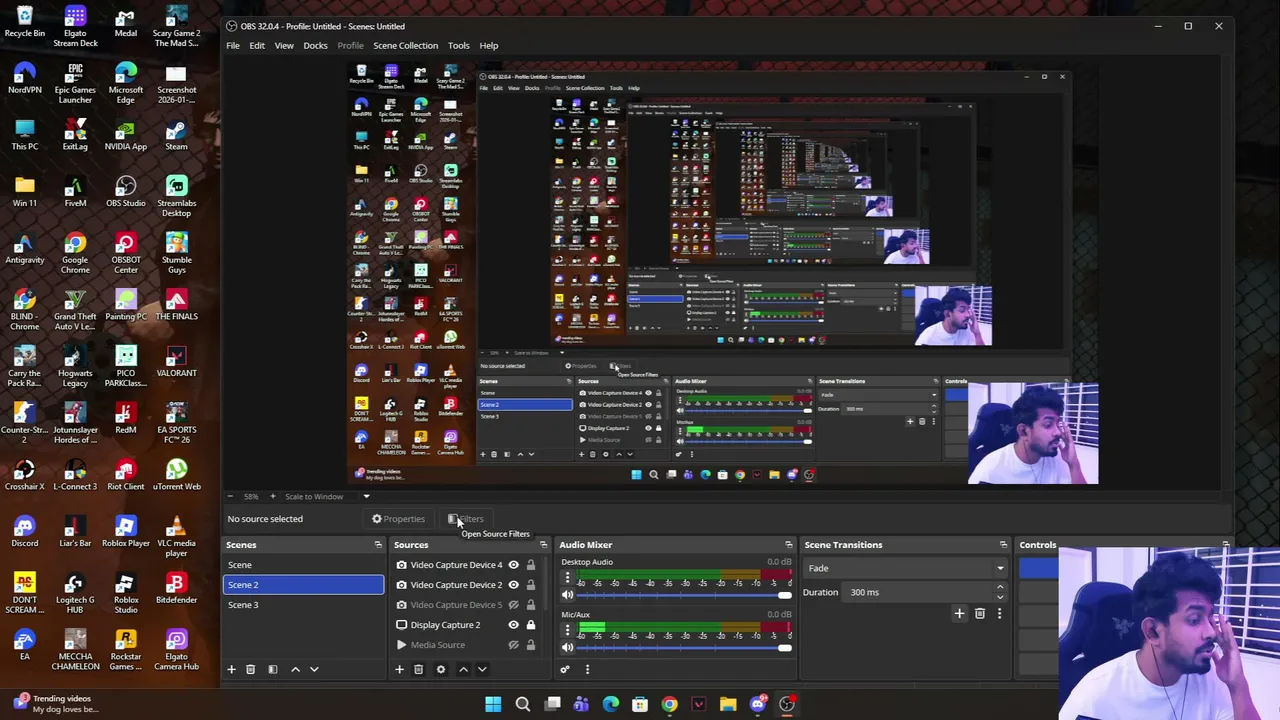Show Video Capture Device 5 source
This screenshot has height=720, width=1280.
[514, 605]
